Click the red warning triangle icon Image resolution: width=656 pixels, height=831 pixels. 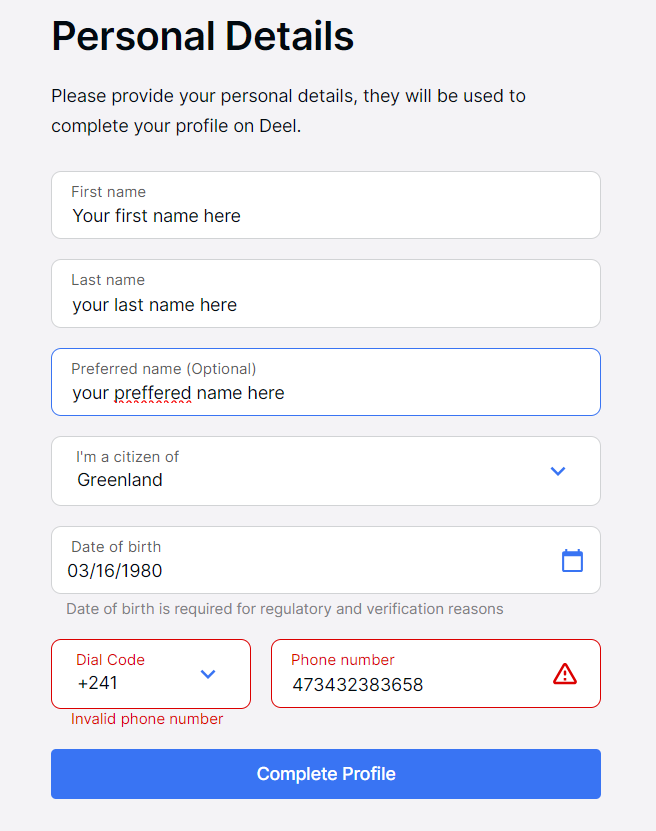[x=565, y=674]
